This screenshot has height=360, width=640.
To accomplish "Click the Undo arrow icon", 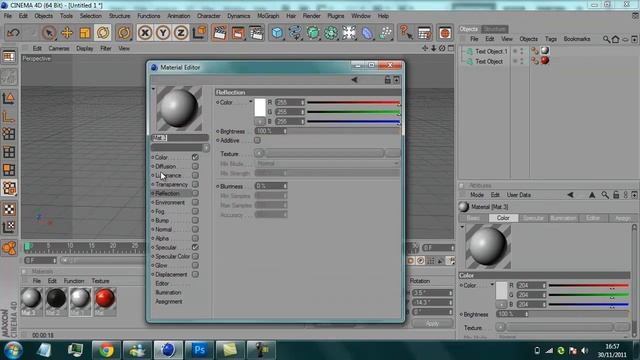I will coord(13,33).
